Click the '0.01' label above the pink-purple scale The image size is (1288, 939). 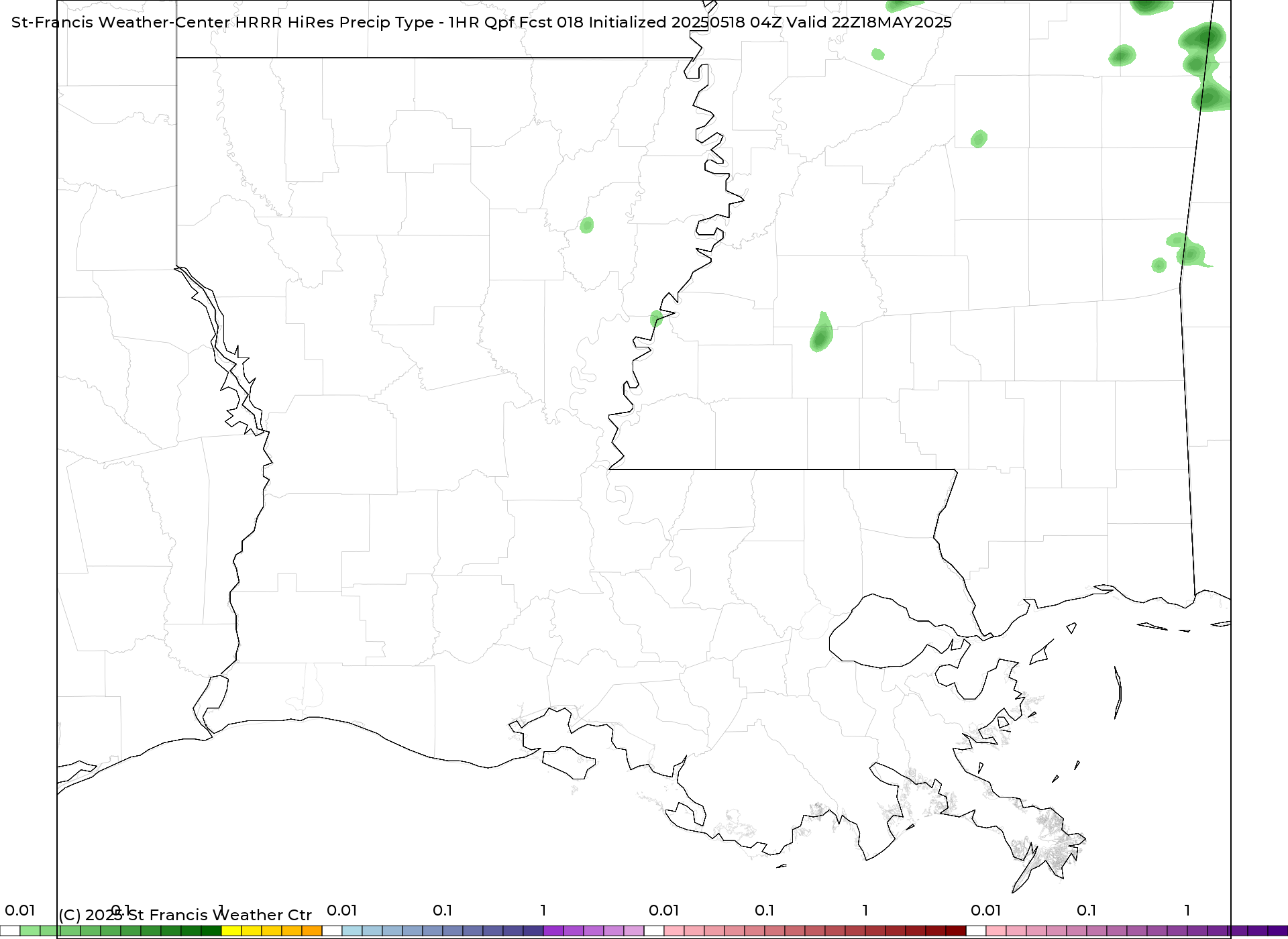(985, 910)
